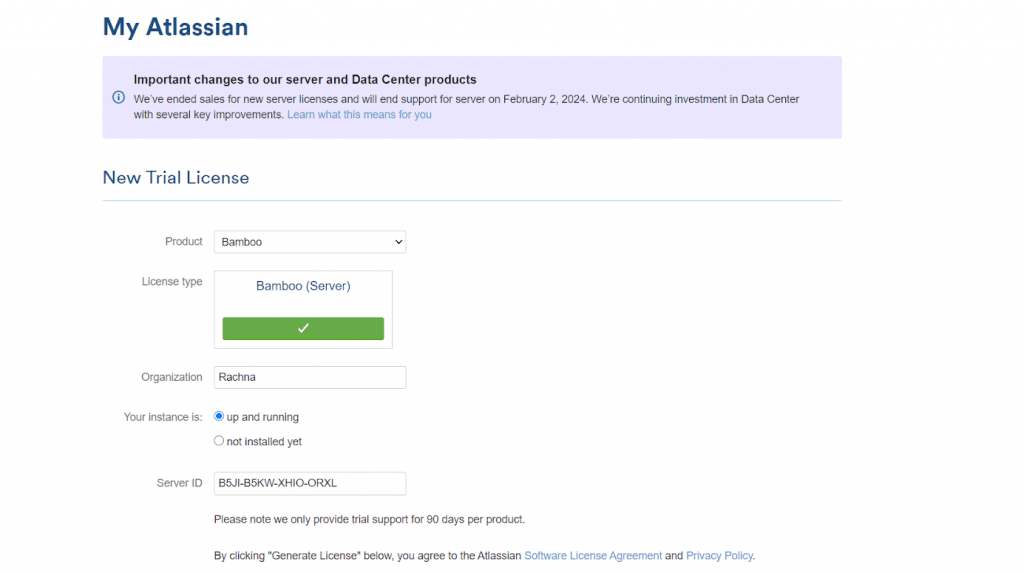The height and width of the screenshot is (573, 1024).
Task: Open the Software License Agreement link
Action: pos(593,556)
